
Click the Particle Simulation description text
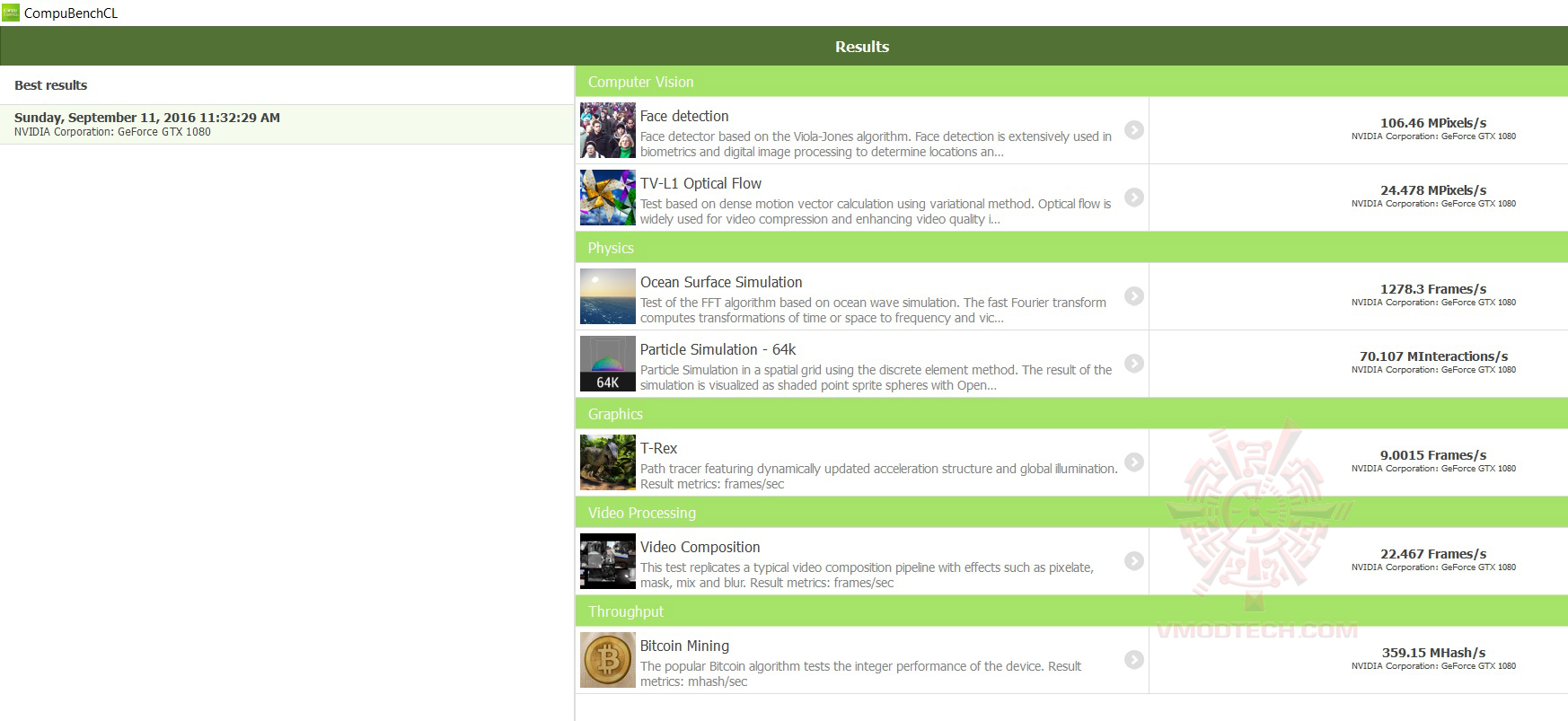click(876, 378)
